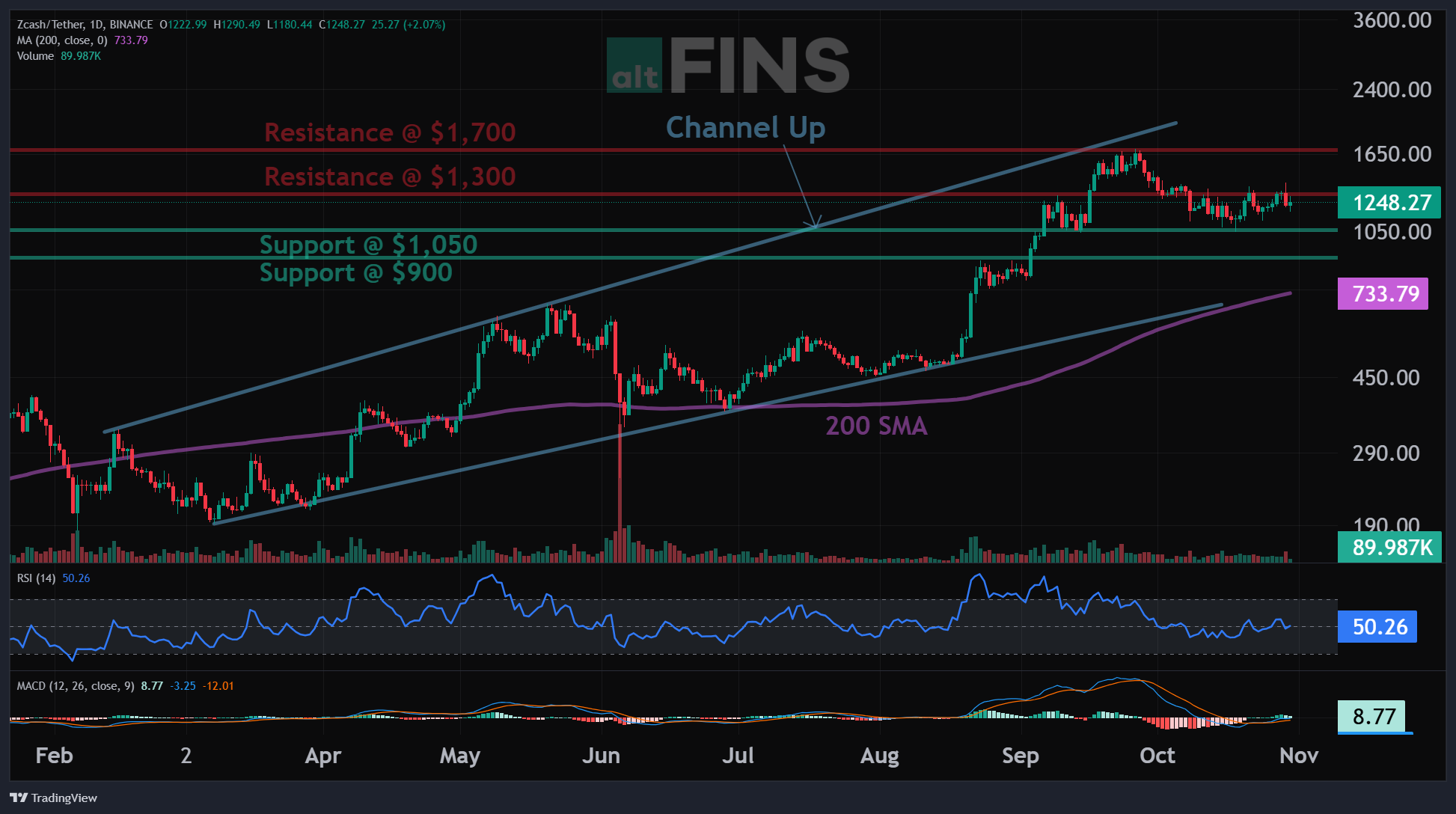Select the Support @ $900 annotation
1456x814 pixels.
[356, 272]
